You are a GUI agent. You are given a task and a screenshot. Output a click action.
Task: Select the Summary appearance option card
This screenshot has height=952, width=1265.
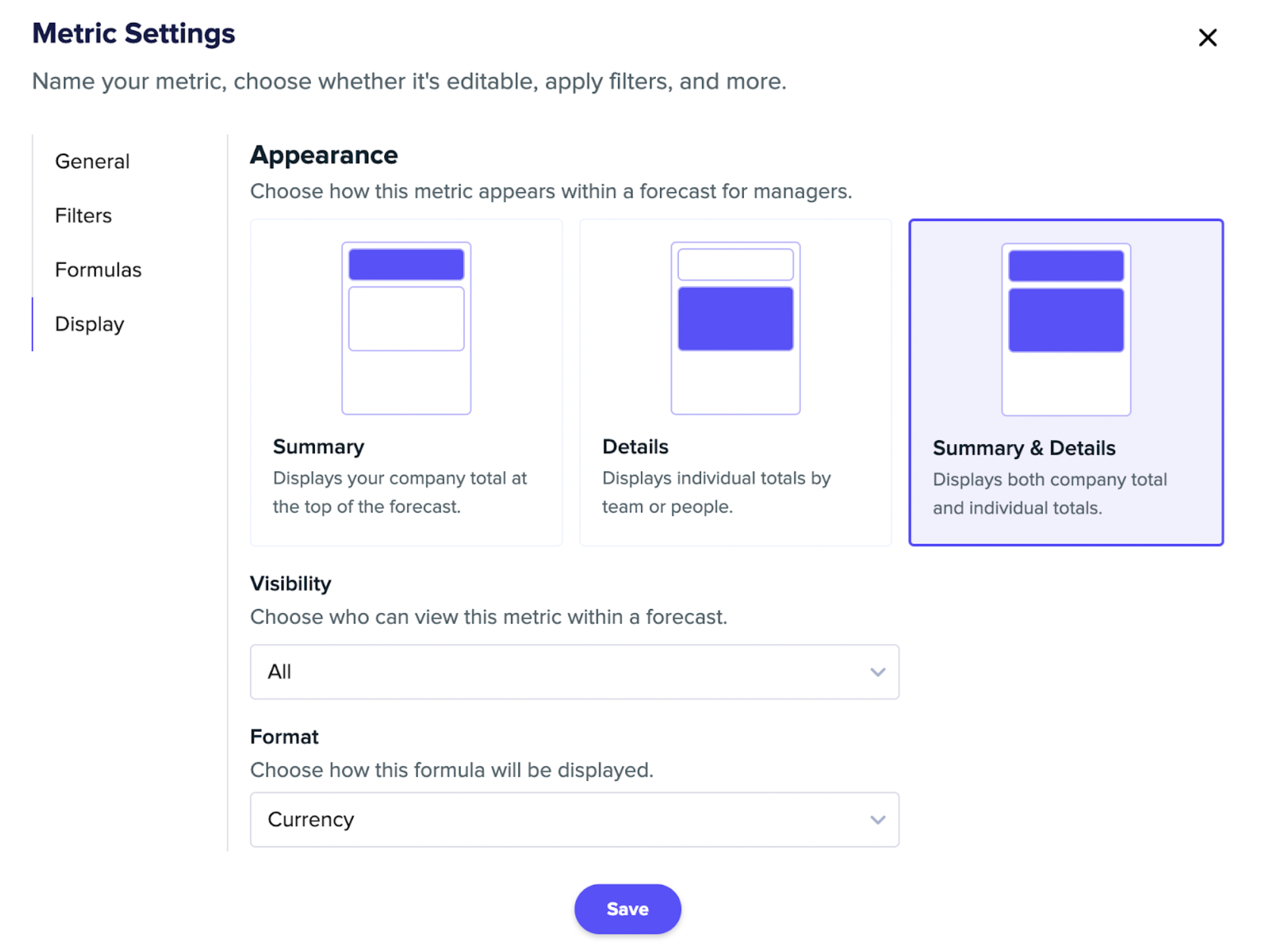[406, 382]
